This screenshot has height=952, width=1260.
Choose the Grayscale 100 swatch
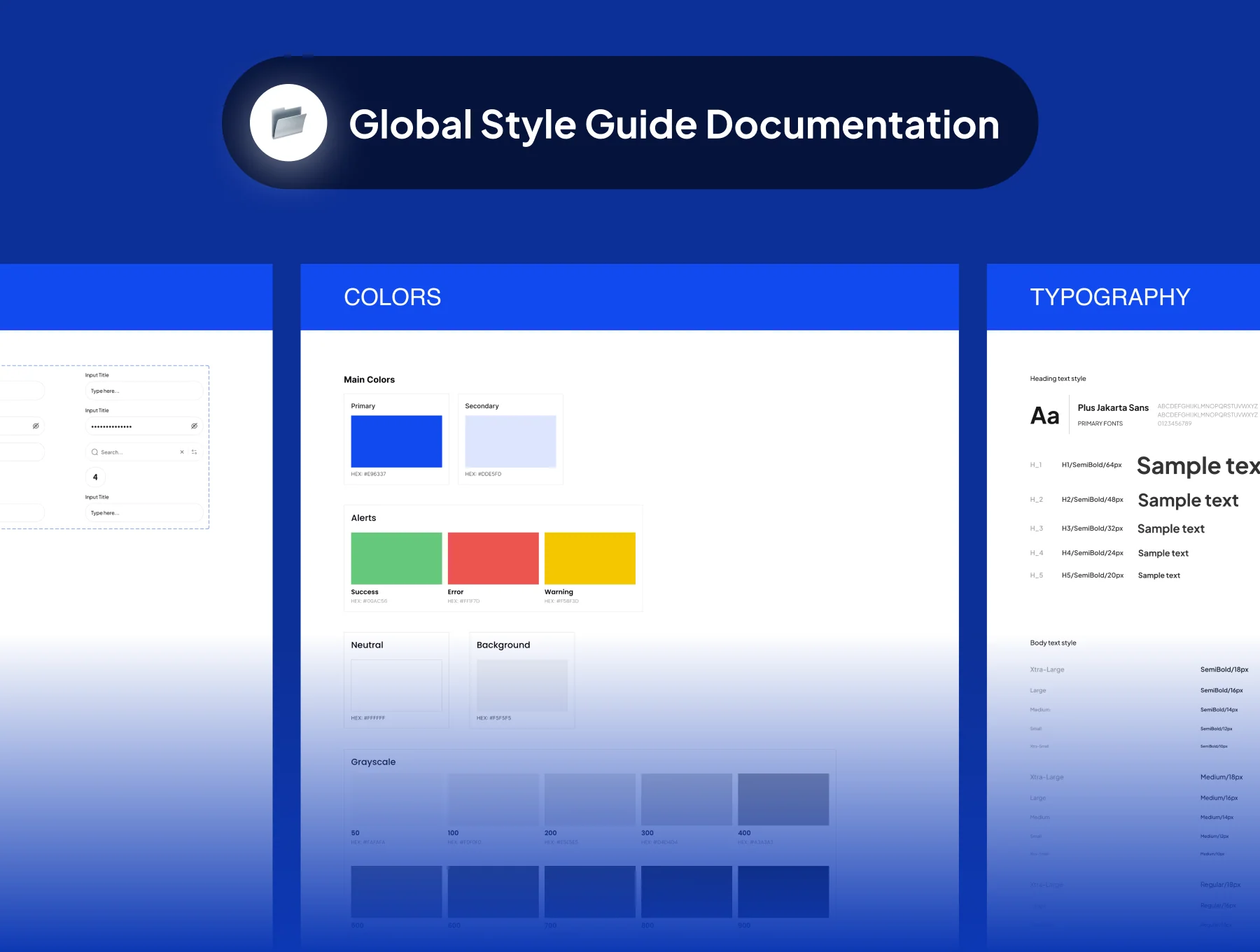pos(493,799)
